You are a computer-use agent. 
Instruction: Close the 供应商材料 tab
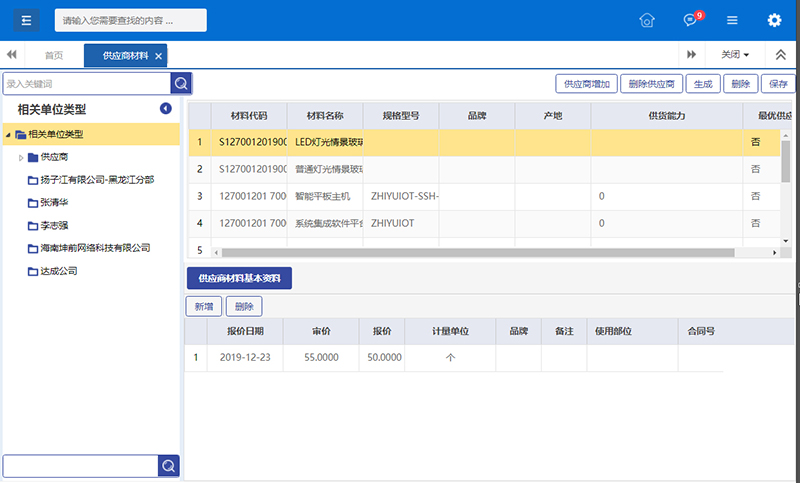tap(158, 56)
